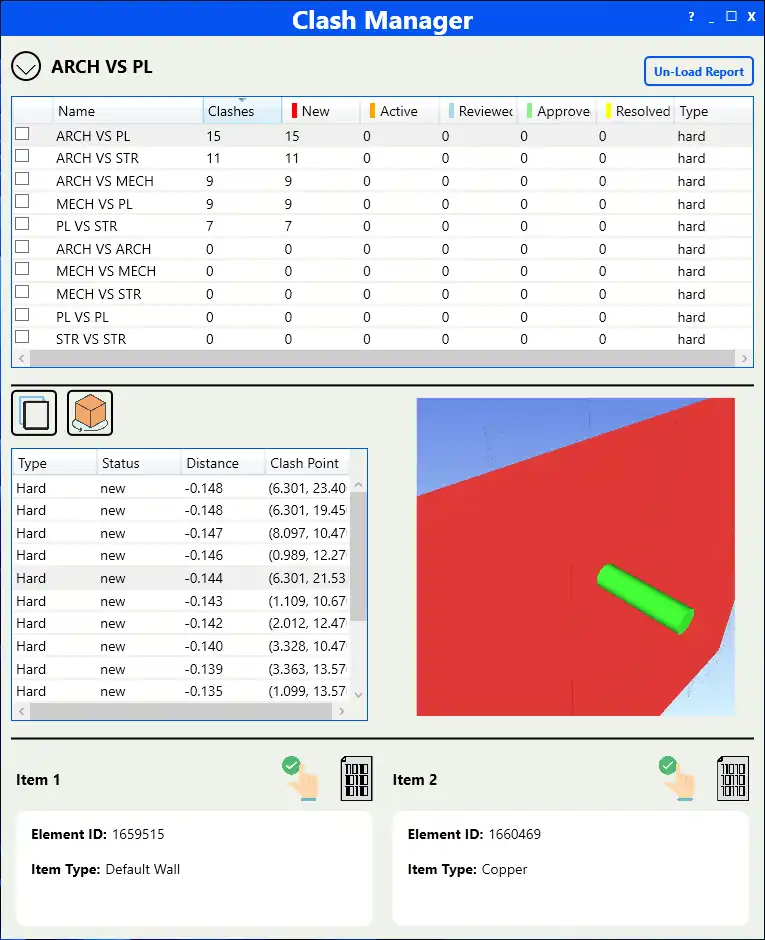The image size is (765, 940).
Task: Click the 3D clash preview image
Action: click(x=575, y=556)
